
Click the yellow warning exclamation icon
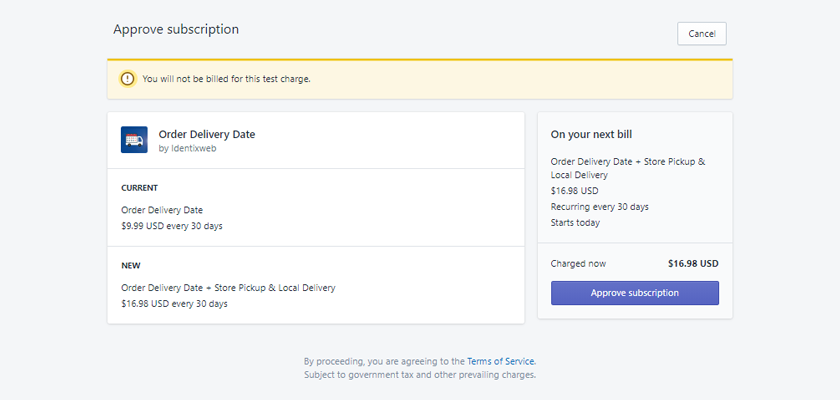(x=127, y=79)
